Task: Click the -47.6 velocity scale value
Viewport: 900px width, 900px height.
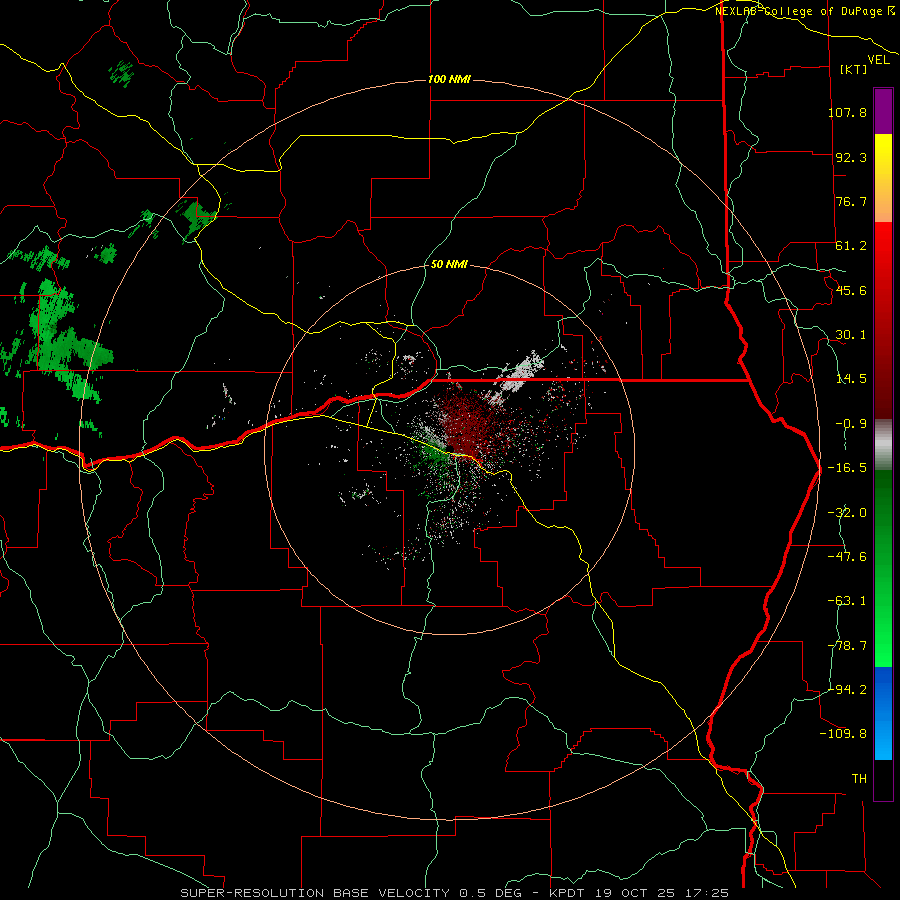Action: pyautogui.click(x=847, y=557)
